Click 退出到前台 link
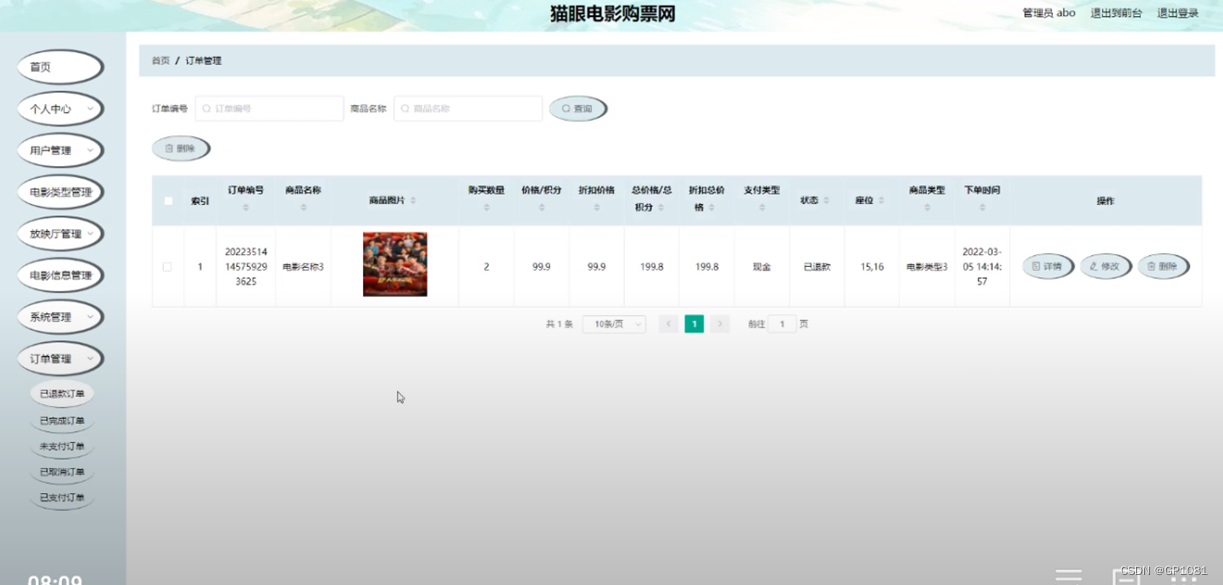The image size is (1223, 585). tap(1116, 13)
